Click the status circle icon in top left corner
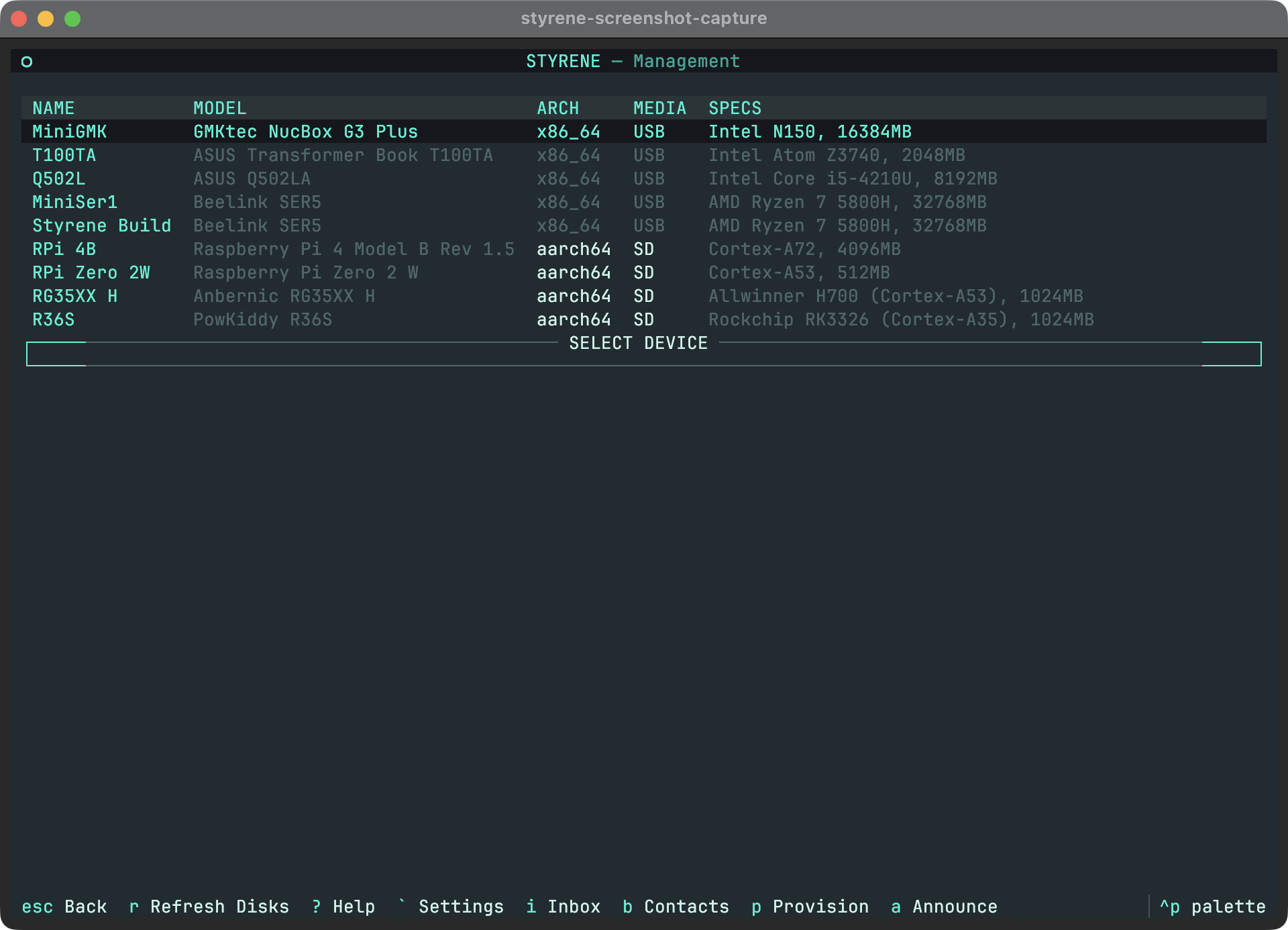The width and height of the screenshot is (1288, 930). pyautogui.click(x=27, y=61)
